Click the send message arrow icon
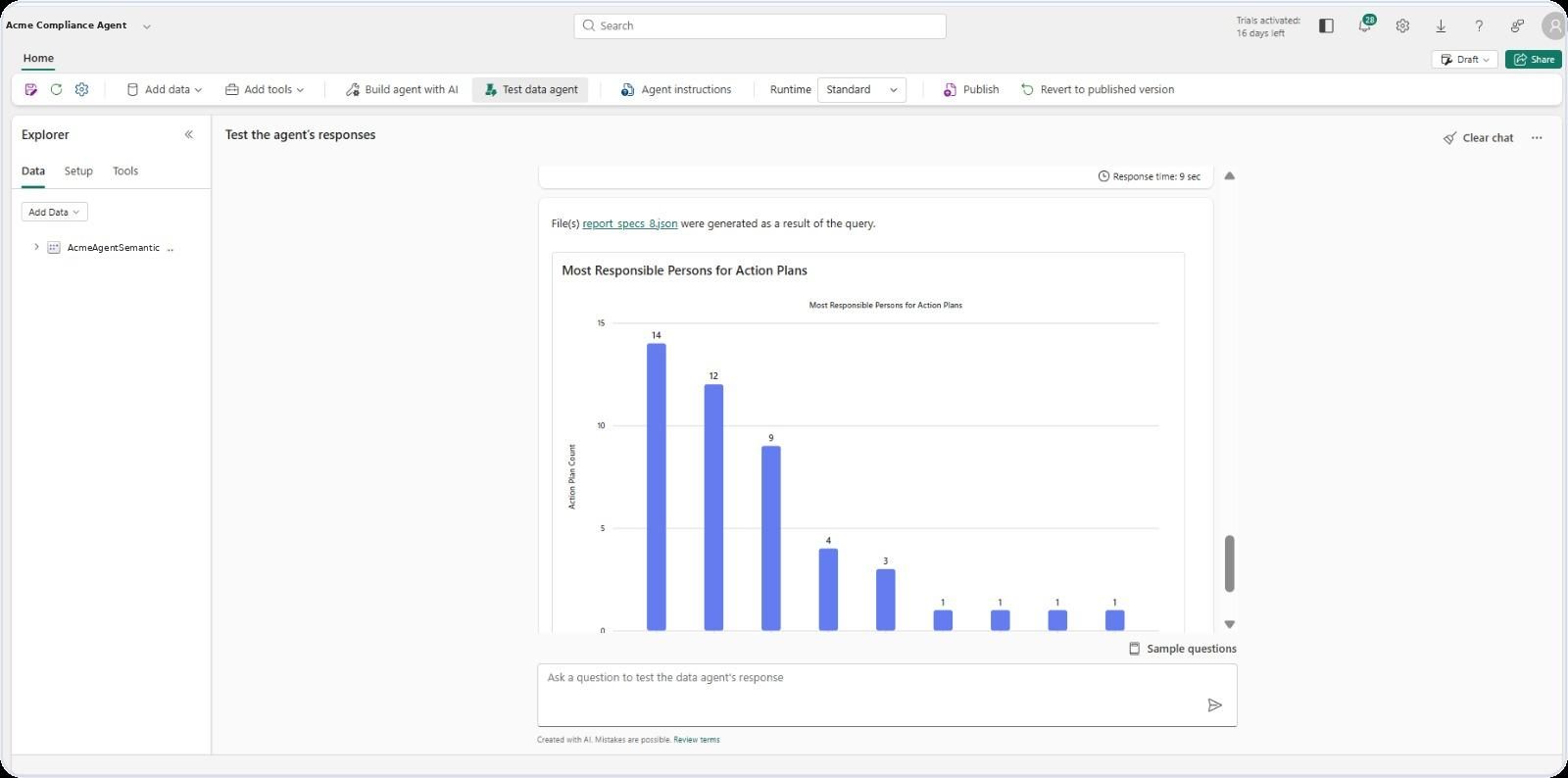Viewport: 1568px width, 778px height. click(x=1214, y=705)
